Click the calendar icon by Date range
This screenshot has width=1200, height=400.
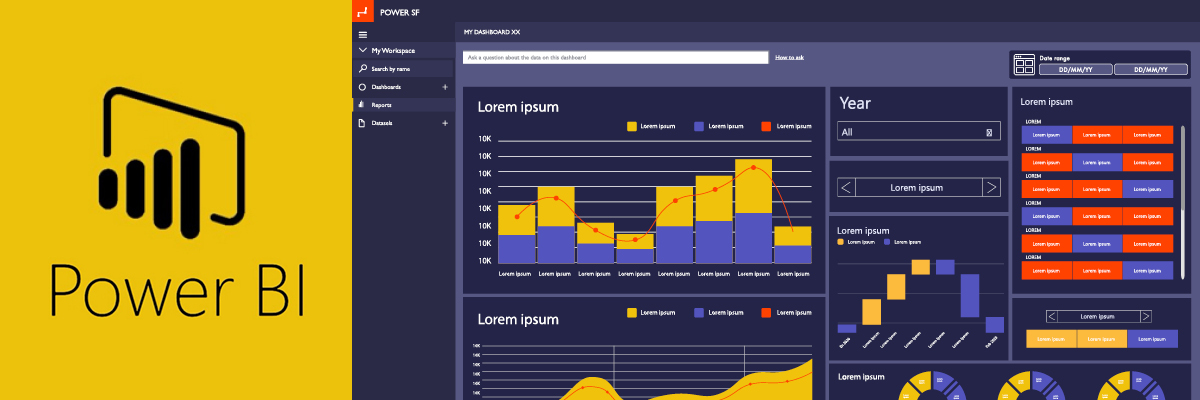(1024, 65)
